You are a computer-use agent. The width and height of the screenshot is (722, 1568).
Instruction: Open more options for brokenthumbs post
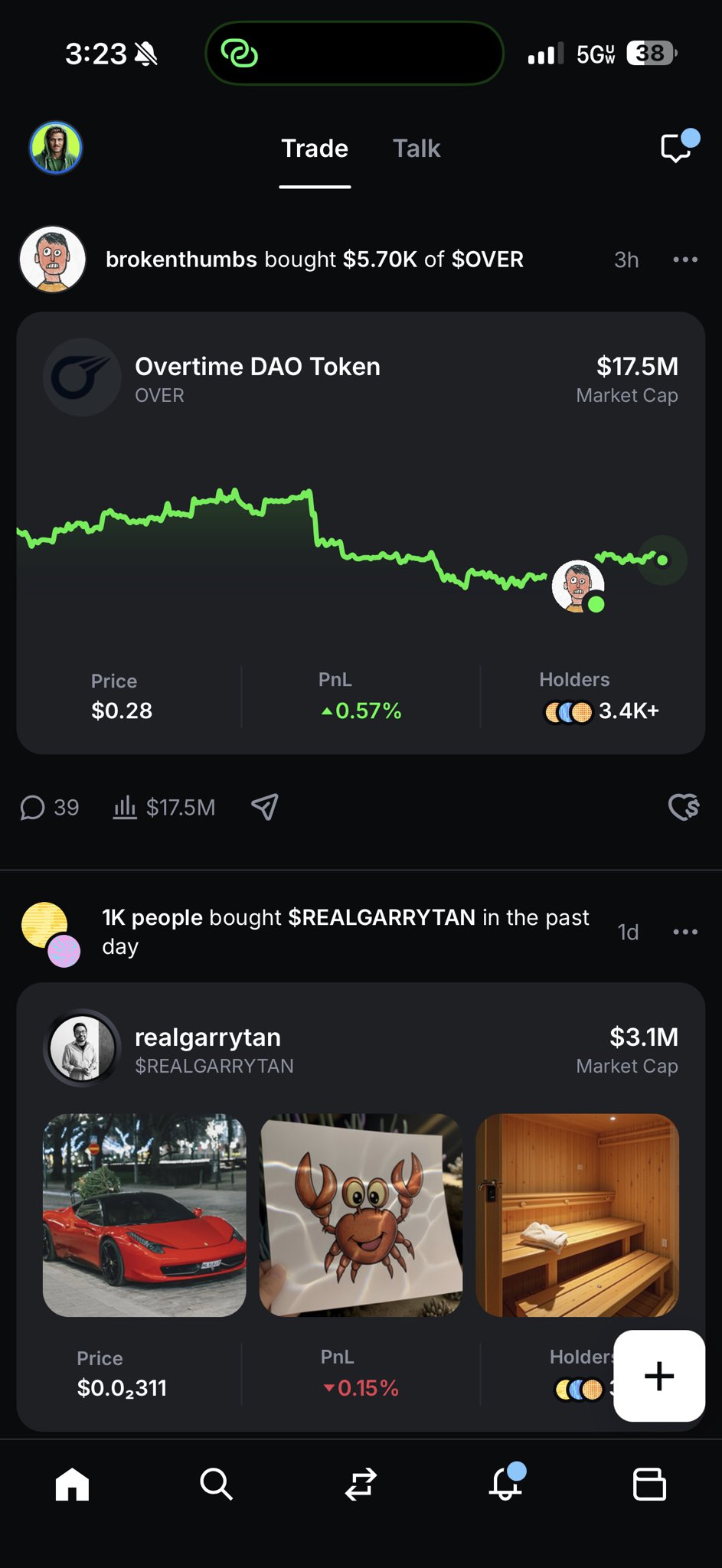684,260
